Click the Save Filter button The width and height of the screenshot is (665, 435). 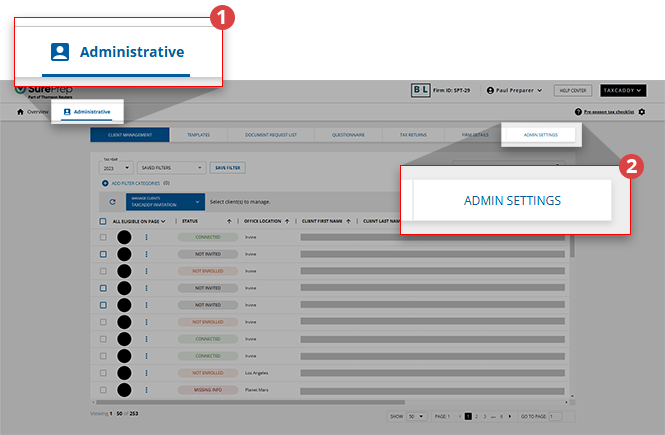coord(227,168)
